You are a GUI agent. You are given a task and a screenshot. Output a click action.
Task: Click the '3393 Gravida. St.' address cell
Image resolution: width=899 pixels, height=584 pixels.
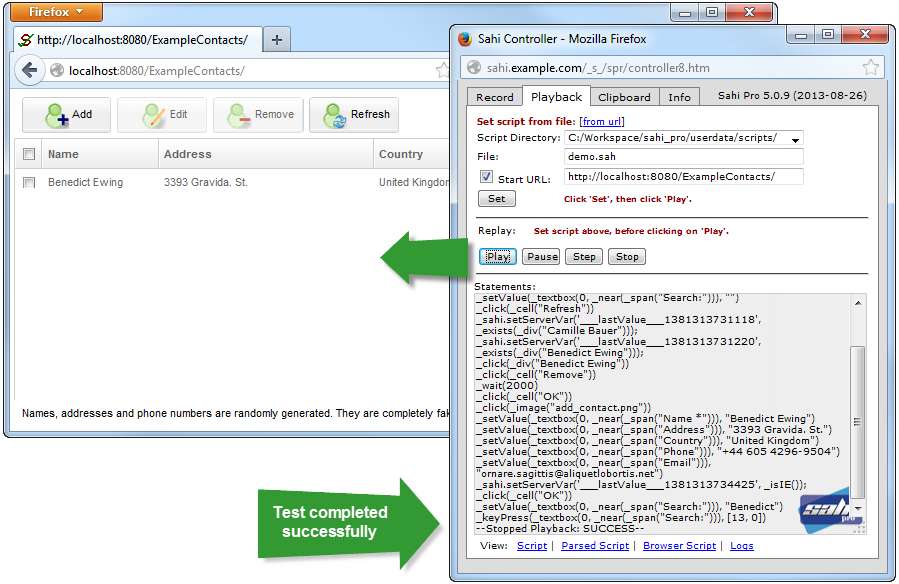[206, 182]
